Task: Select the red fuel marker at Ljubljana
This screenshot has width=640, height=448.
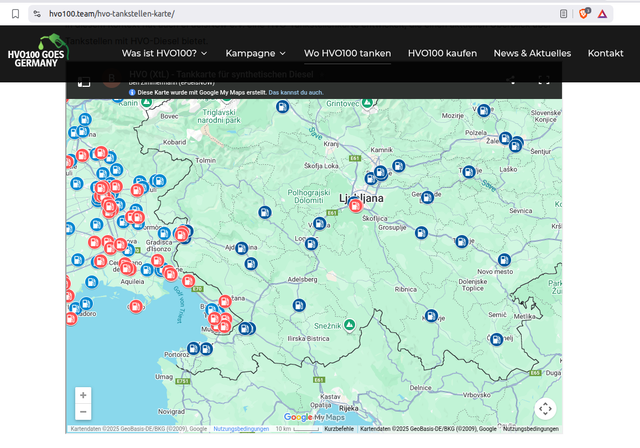Action: tap(356, 205)
